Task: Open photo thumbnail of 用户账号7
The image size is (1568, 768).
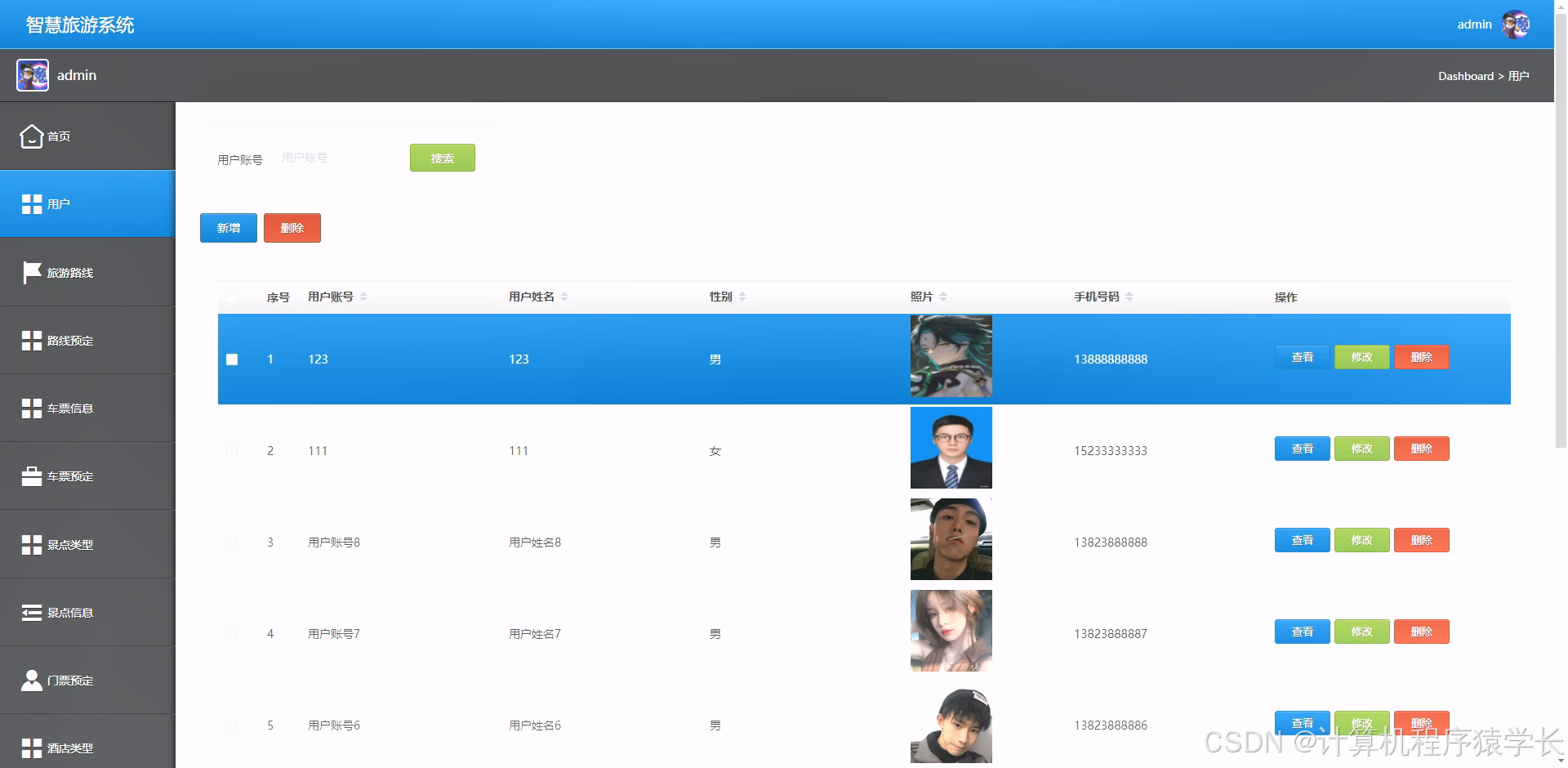Action: point(951,631)
